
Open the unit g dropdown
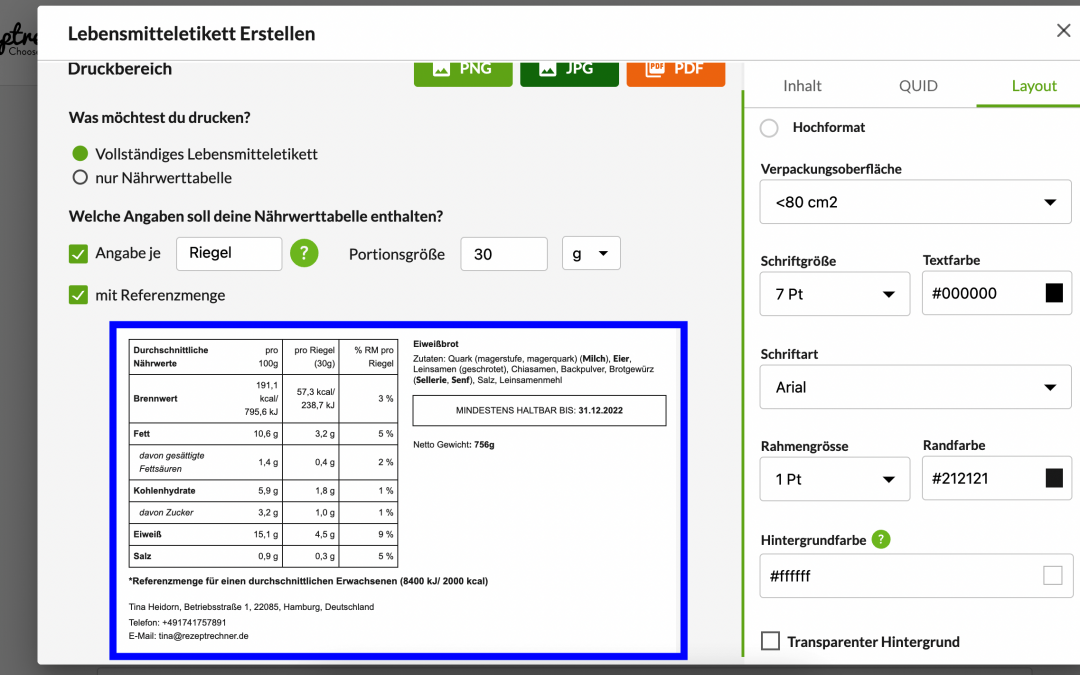[x=591, y=253]
